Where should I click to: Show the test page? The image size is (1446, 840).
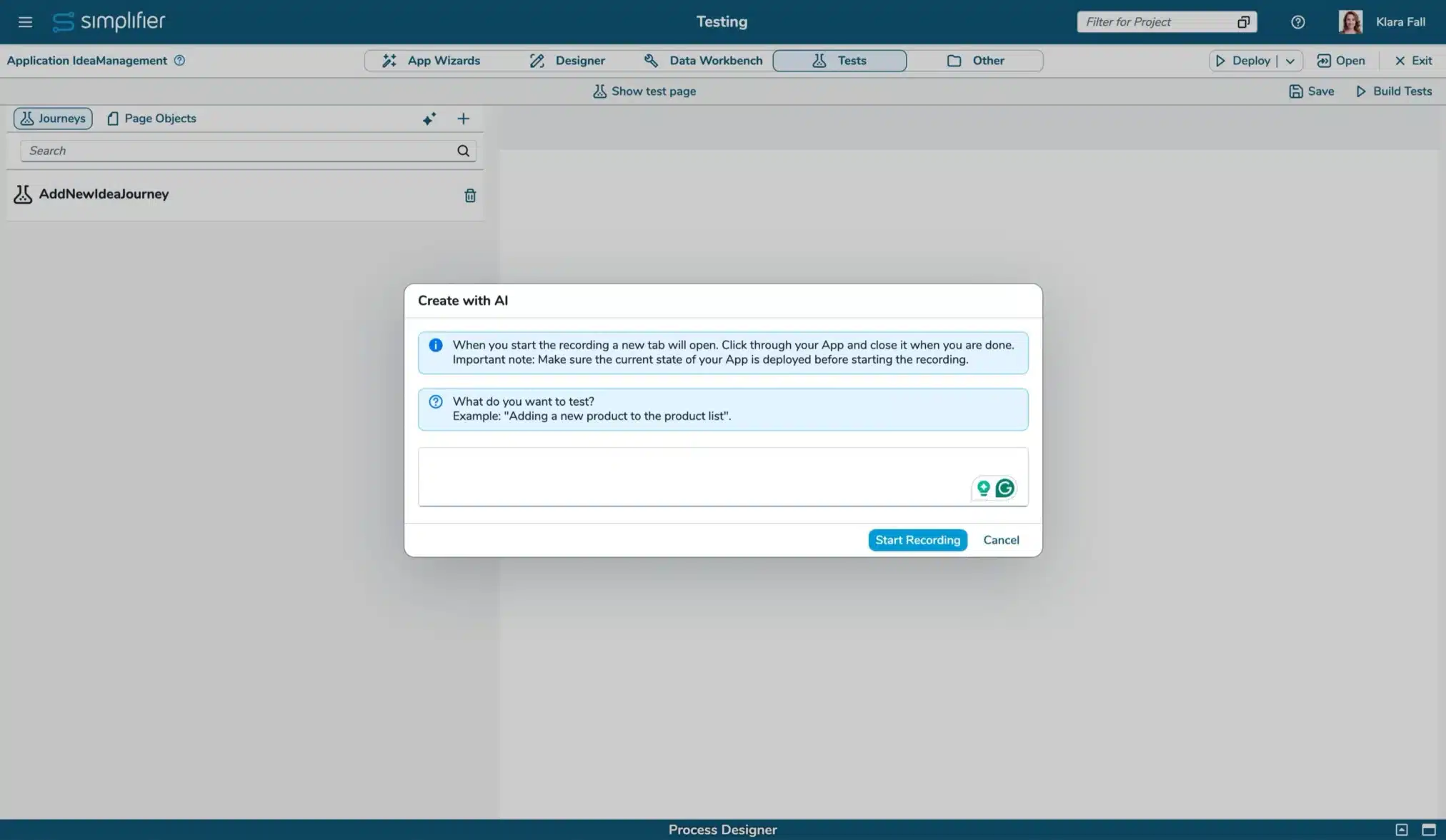643,91
